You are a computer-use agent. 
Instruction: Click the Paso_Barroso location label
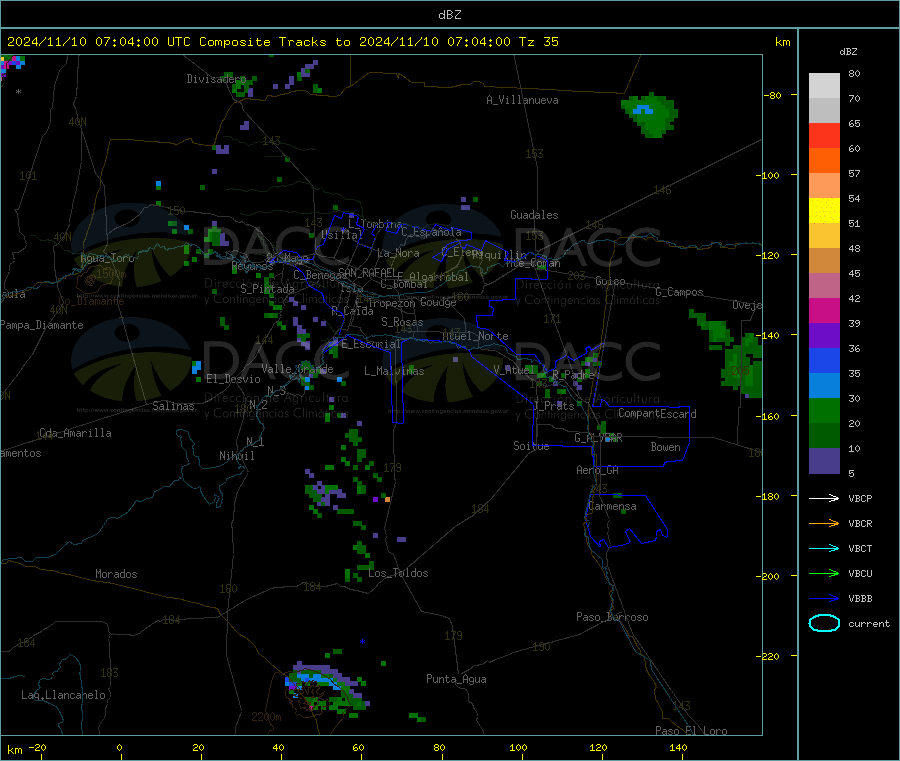pos(612,618)
